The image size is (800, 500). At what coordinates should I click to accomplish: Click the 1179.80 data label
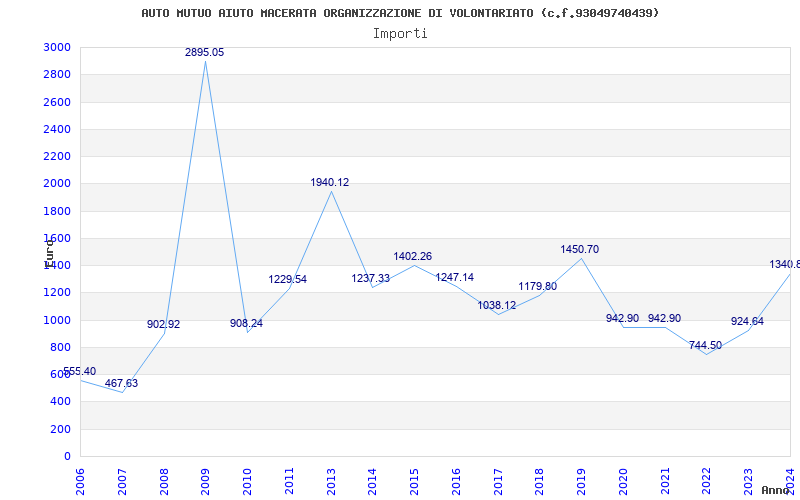coord(537,286)
